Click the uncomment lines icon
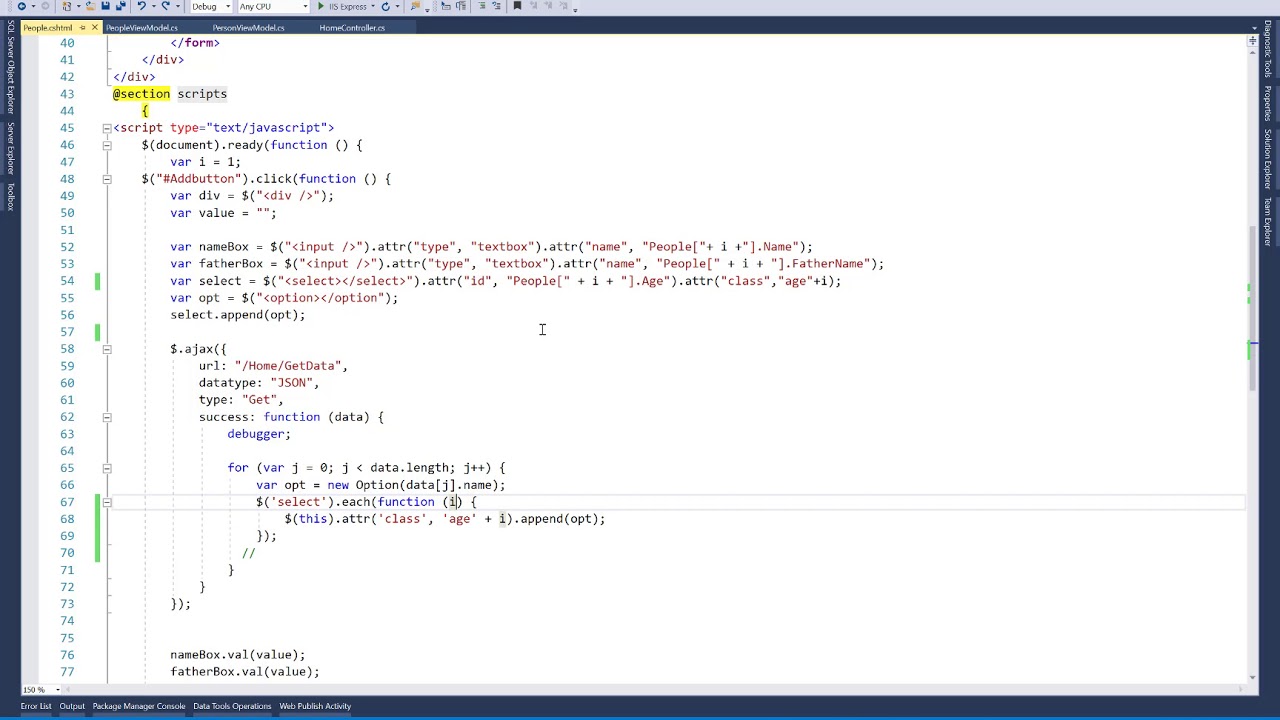Viewport: 1280px width, 720px height. [x=496, y=6]
